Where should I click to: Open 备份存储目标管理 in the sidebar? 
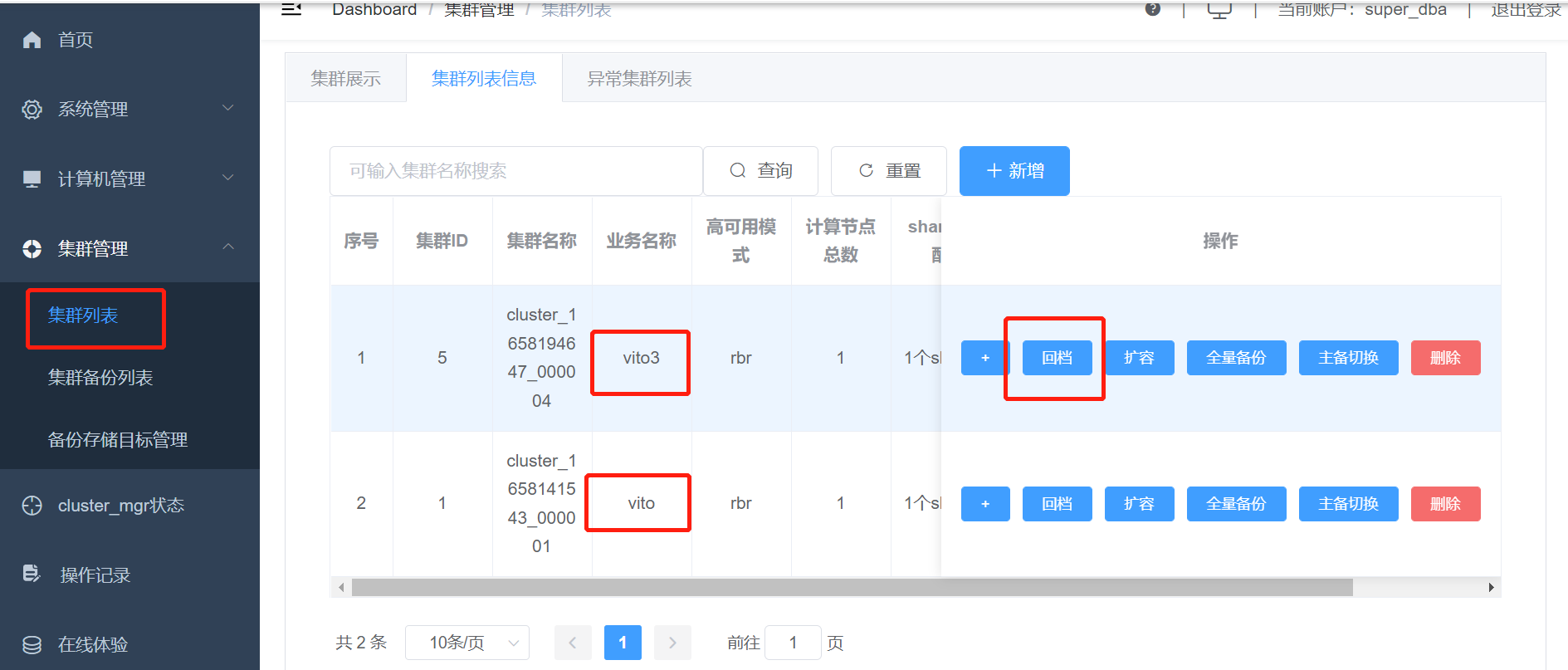pyautogui.click(x=118, y=440)
